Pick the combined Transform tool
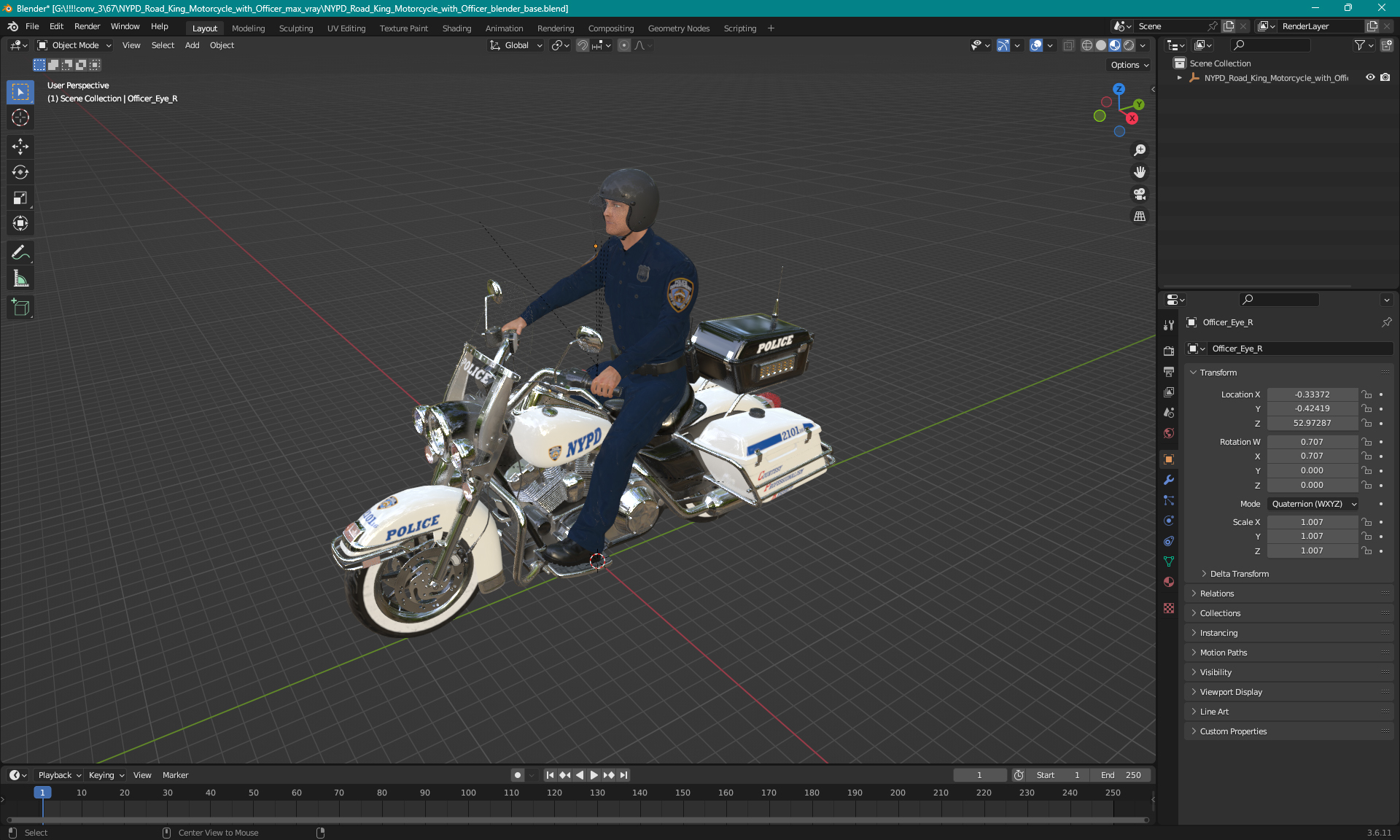 tap(20, 223)
